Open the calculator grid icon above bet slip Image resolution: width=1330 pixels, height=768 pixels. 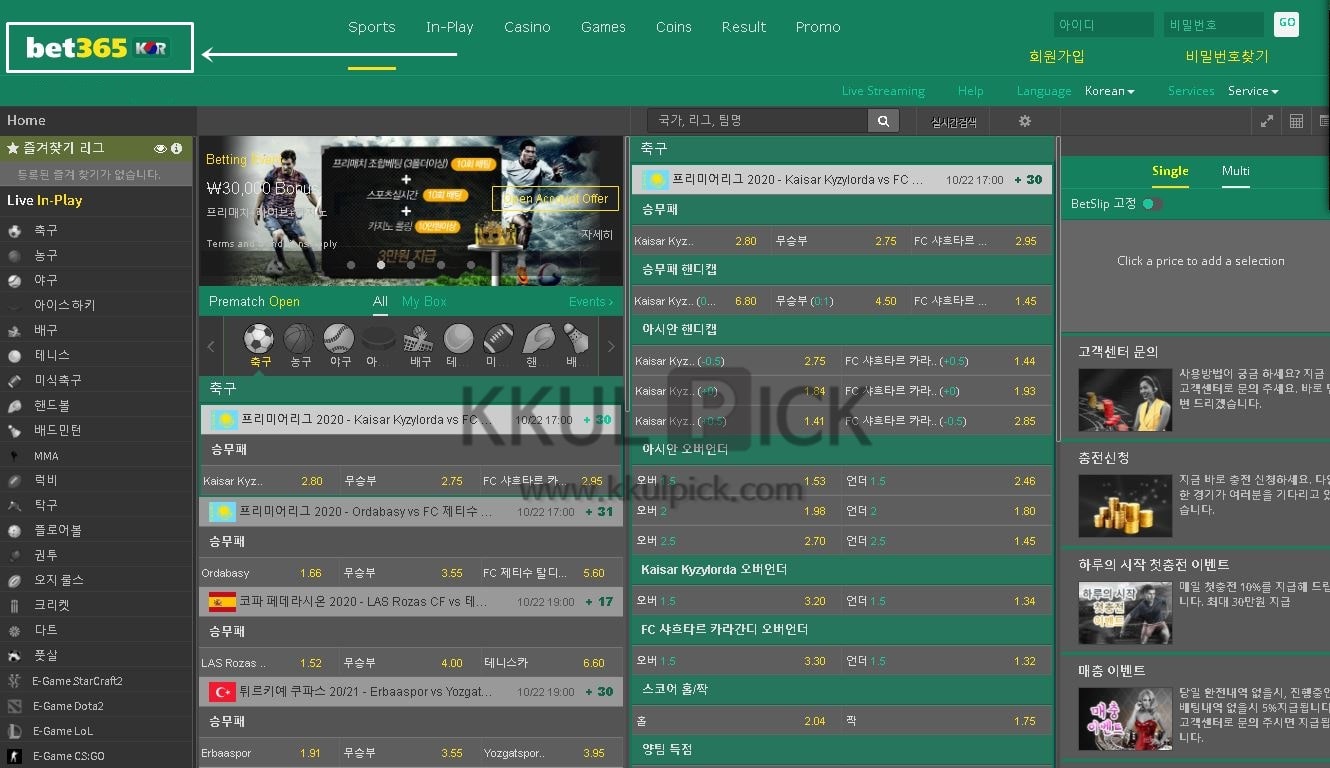[1296, 121]
